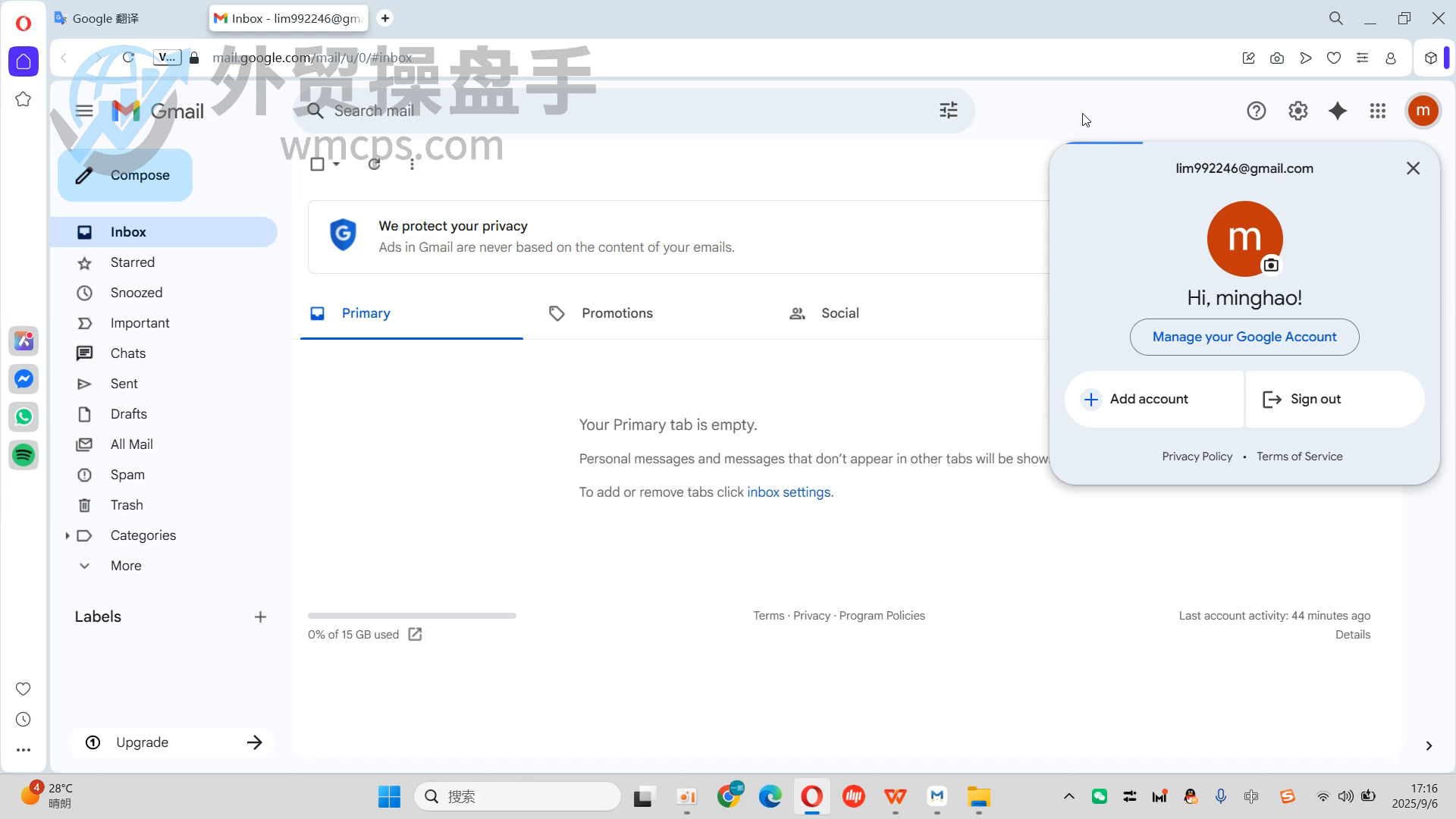Refresh the inbox message list
This screenshot has width=1456, height=819.
[374, 164]
